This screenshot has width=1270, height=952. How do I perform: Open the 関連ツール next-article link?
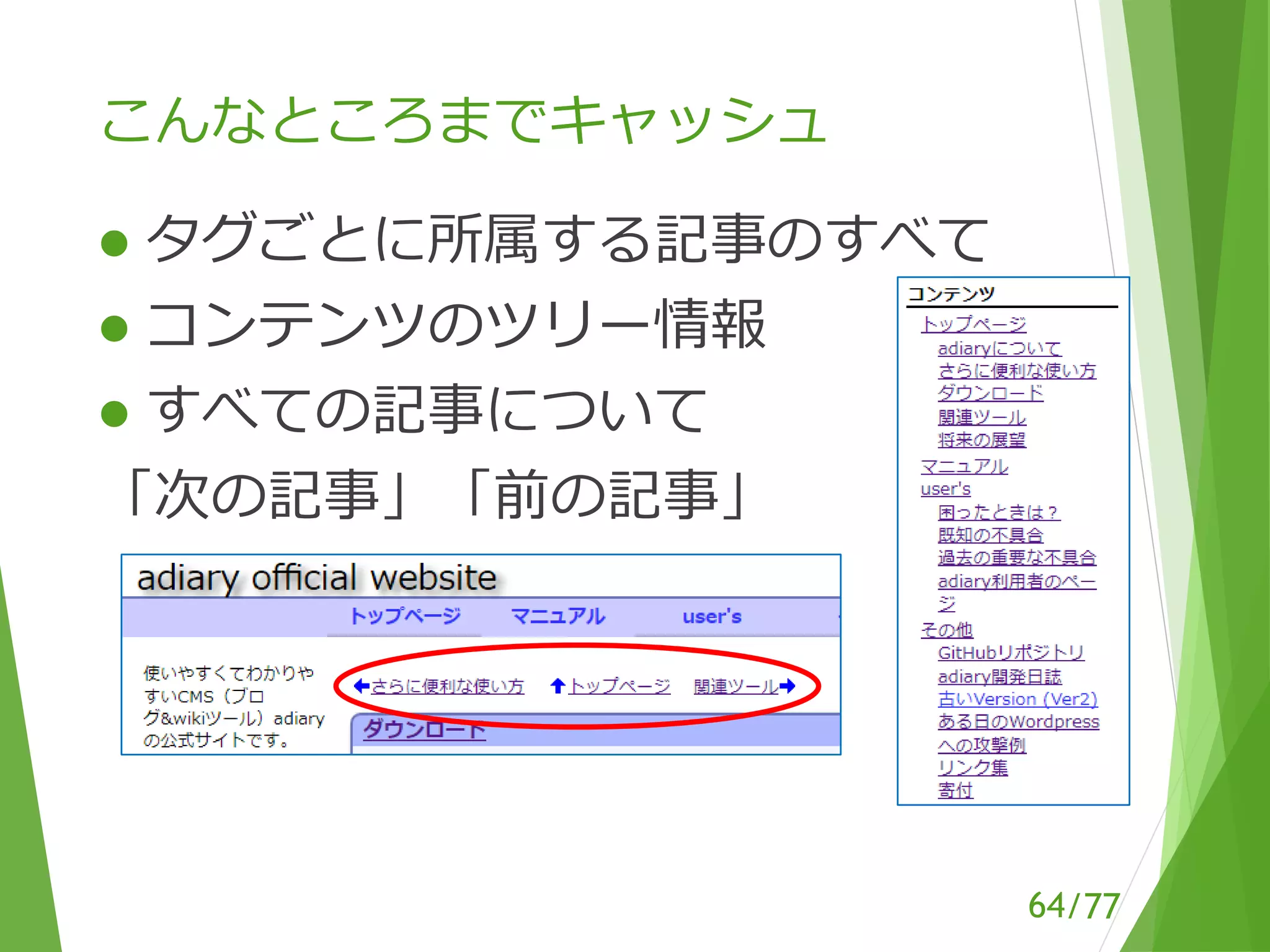pyautogui.click(x=735, y=686)
